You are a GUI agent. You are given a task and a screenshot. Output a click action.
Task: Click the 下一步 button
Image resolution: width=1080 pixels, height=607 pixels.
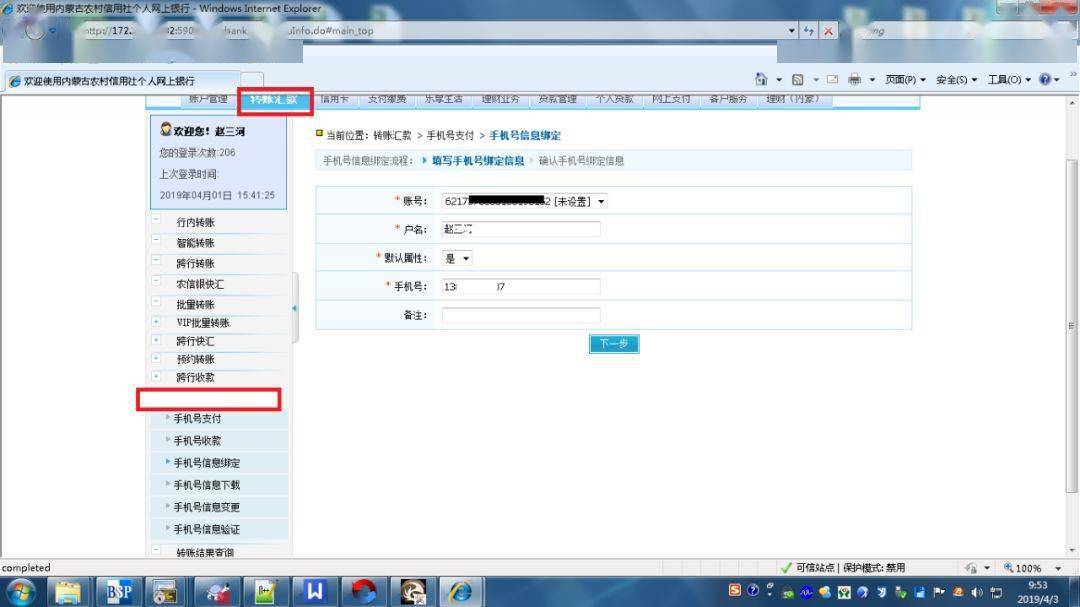click(613, 344)
